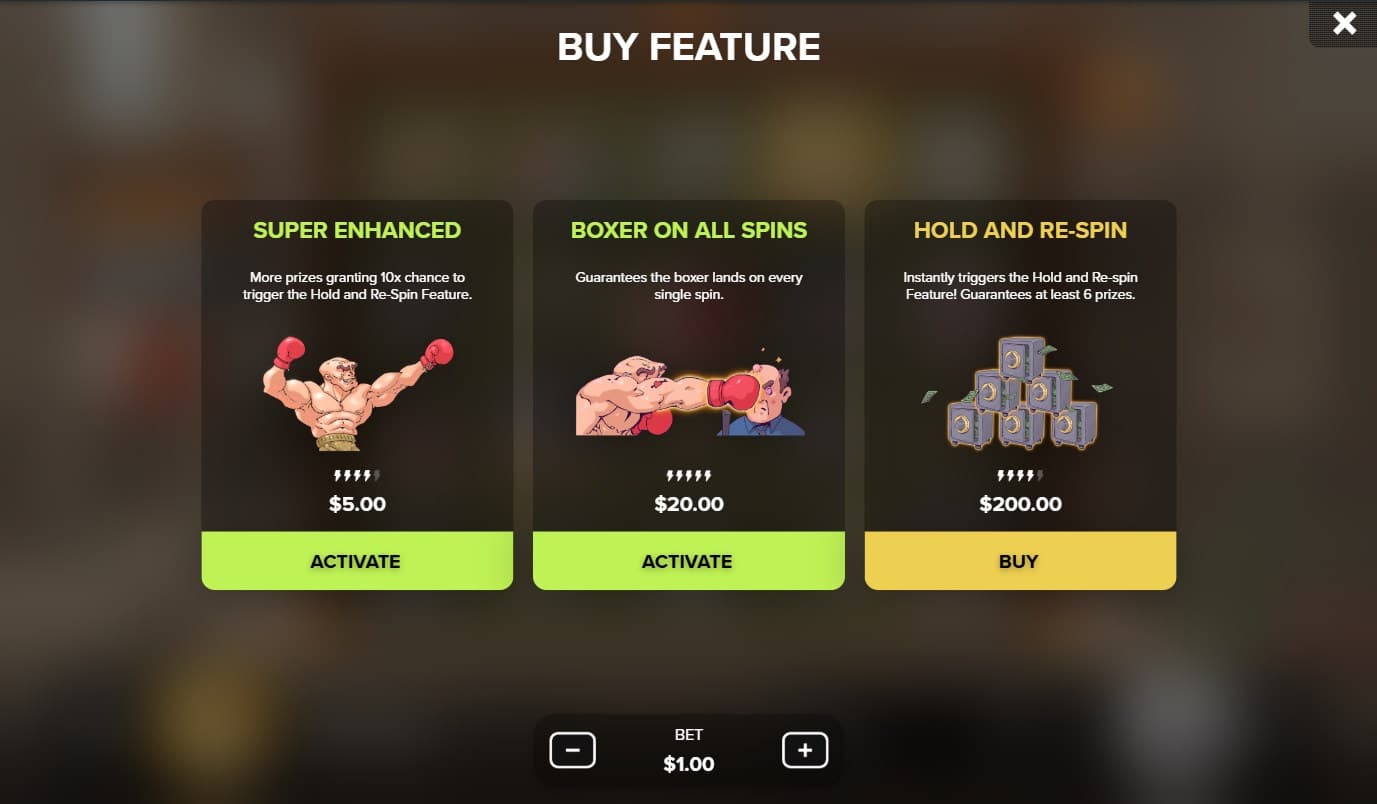
Task: Click the boxer punching man illustration
Action: click(x=689, y=392)
